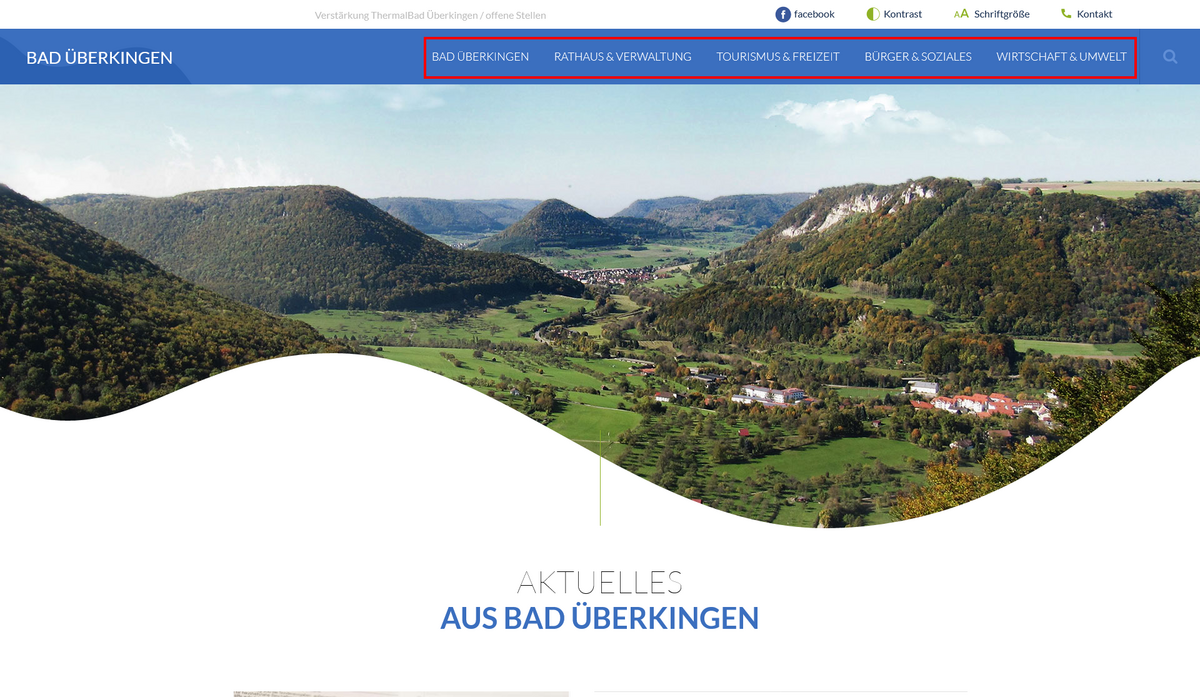Open the Wirtschaft & Umwelt menu
1200x697 pixels.
tap(1061, 57)
